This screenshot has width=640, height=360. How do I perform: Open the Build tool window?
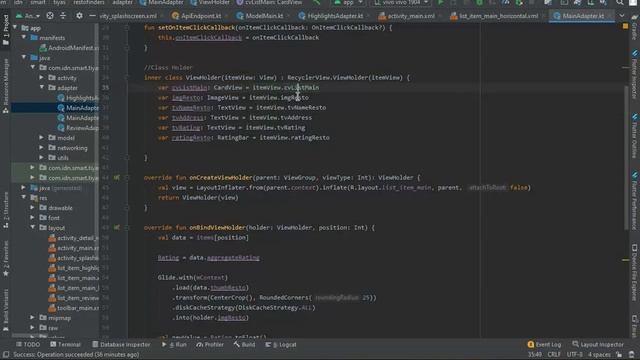(244, 344)
